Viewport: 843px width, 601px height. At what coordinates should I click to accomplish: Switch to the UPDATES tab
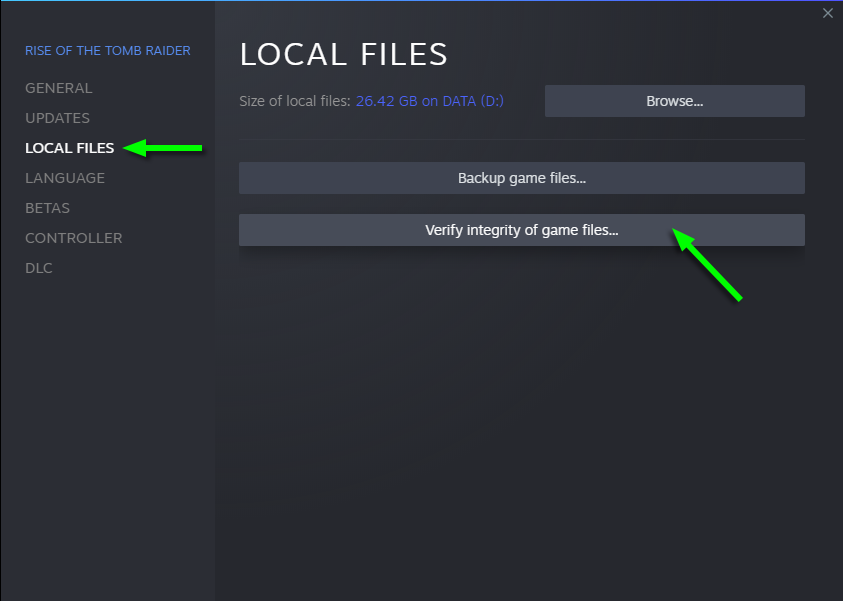point(57,118)
